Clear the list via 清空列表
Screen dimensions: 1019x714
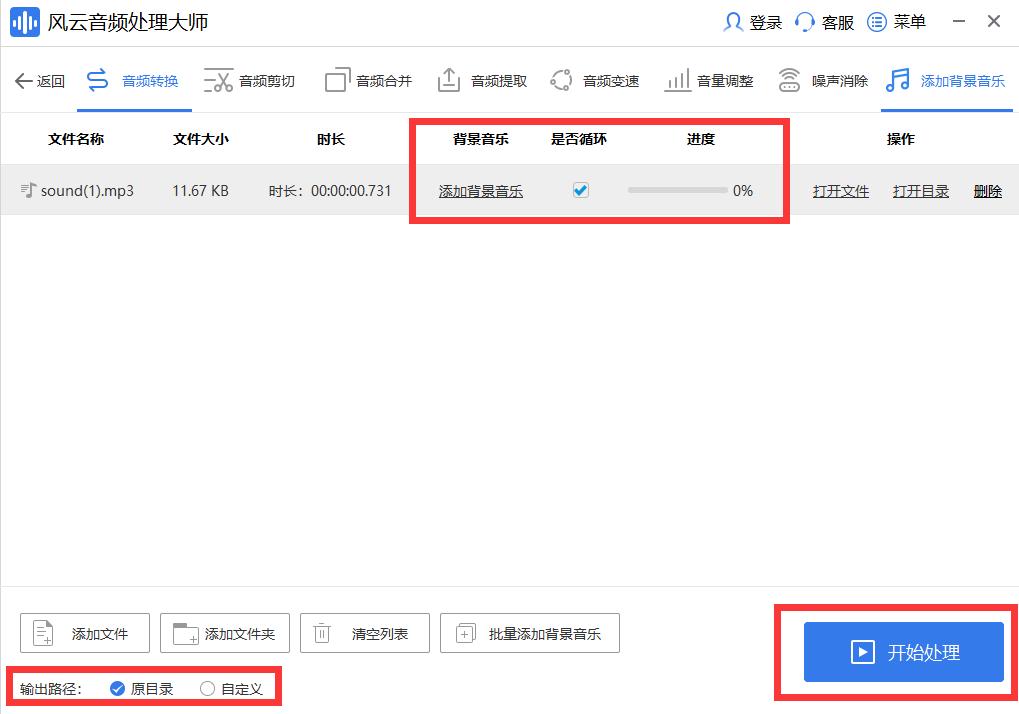click(364, 632)
